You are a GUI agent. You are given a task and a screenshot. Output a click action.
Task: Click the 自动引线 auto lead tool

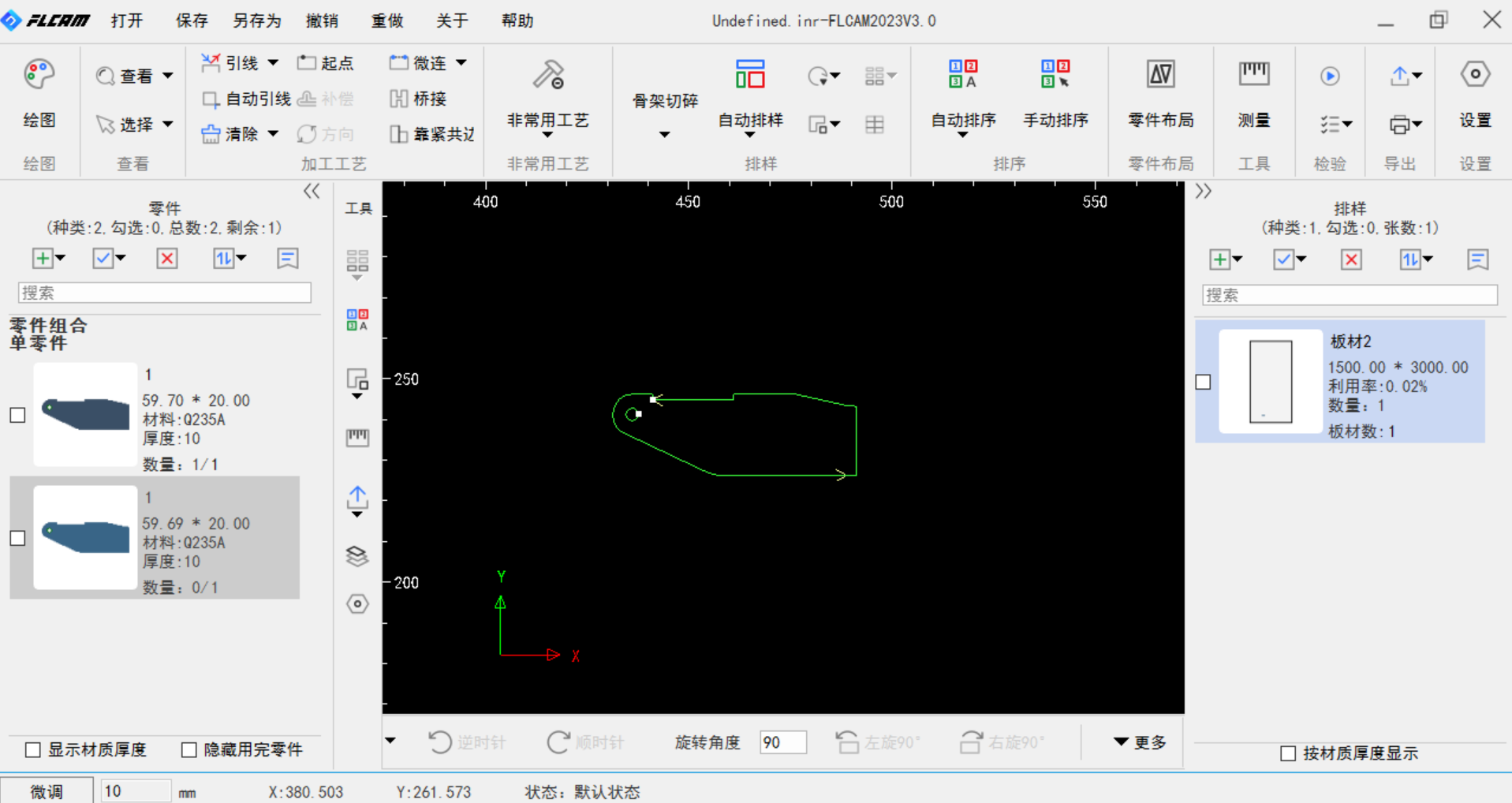pos(247,99)
